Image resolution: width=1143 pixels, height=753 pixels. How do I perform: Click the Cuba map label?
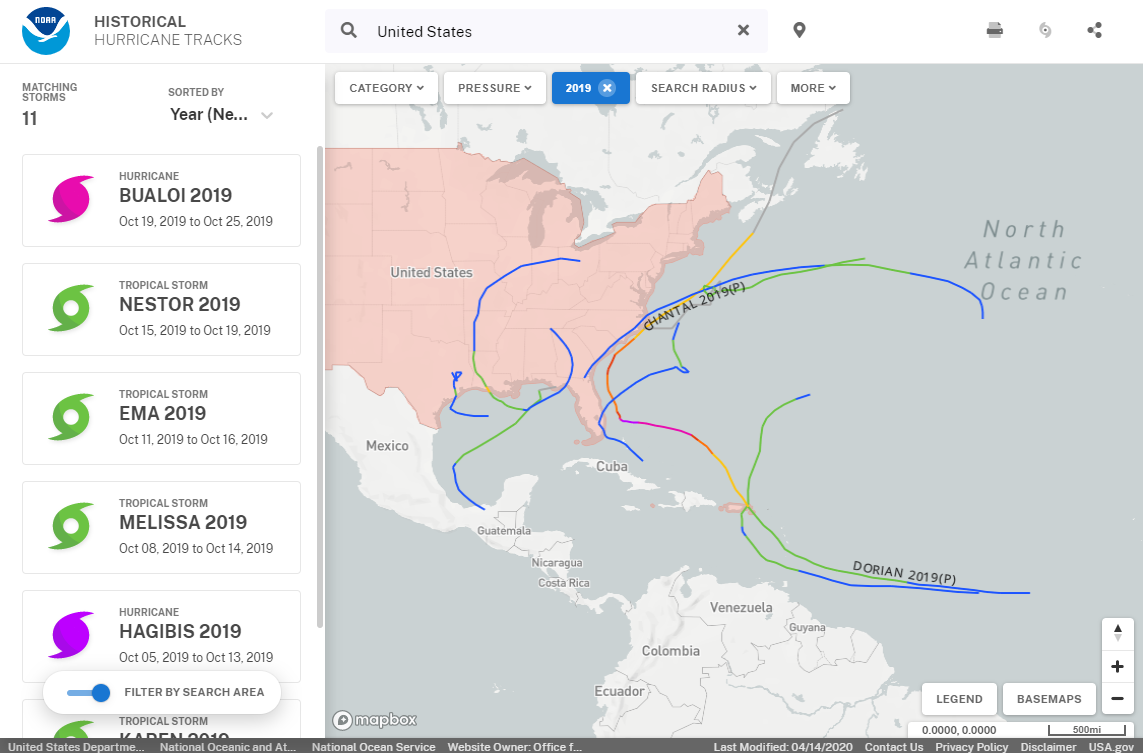coord(612,467)
